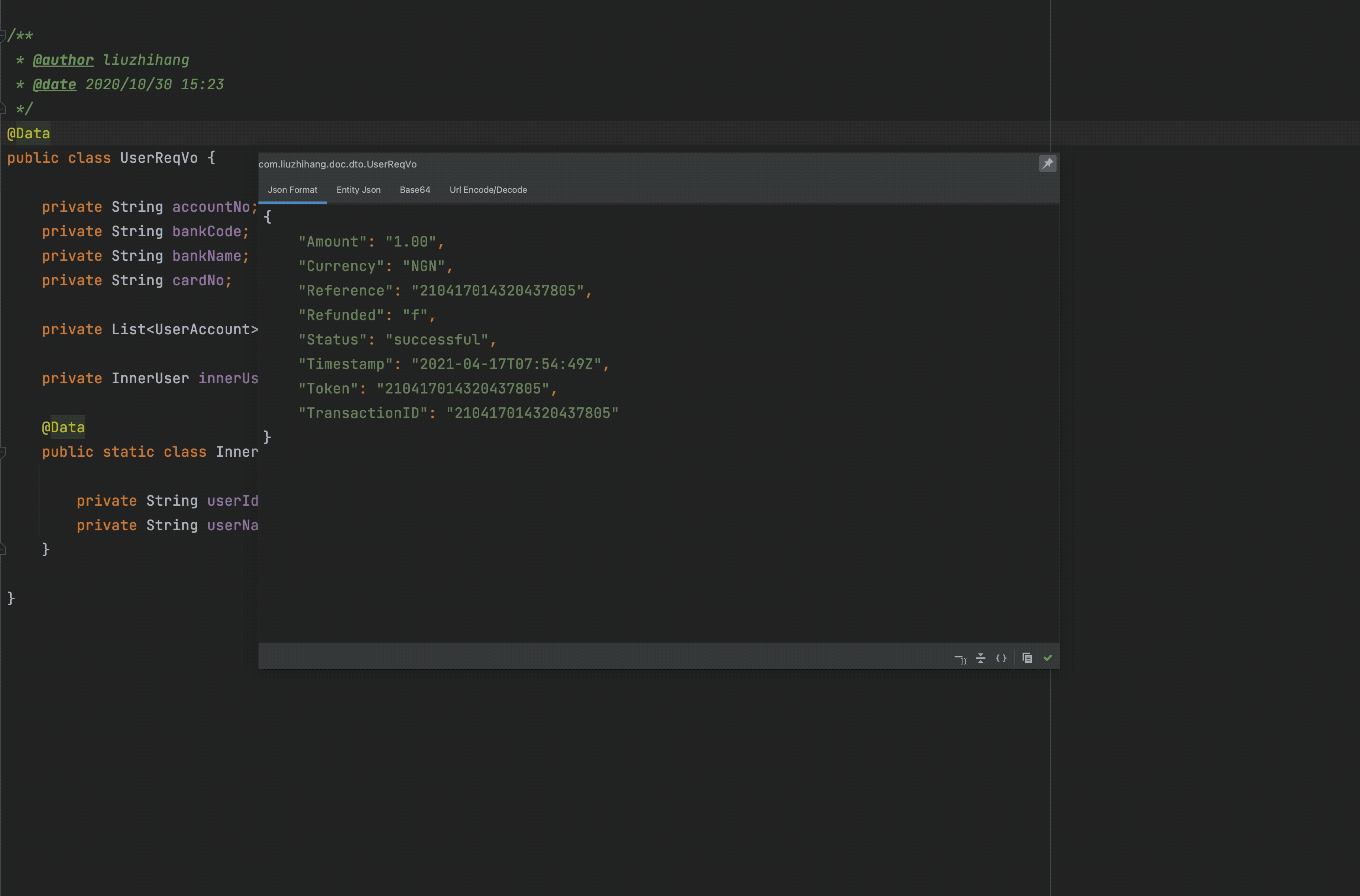Click the List<UserAccount> type in code
This screenshot has width=1360, height=896.
pyautogui.click(x=185, y=330)
